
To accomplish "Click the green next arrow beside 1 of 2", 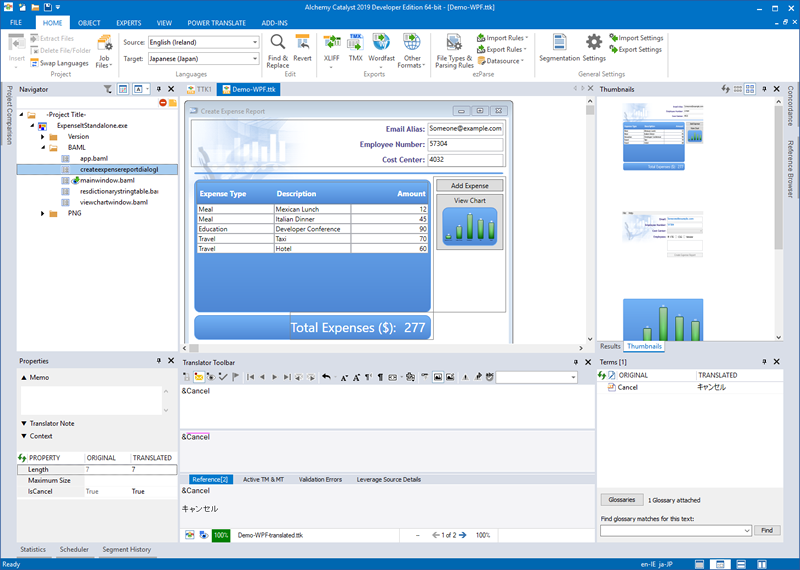I will (x=462, y=535).
